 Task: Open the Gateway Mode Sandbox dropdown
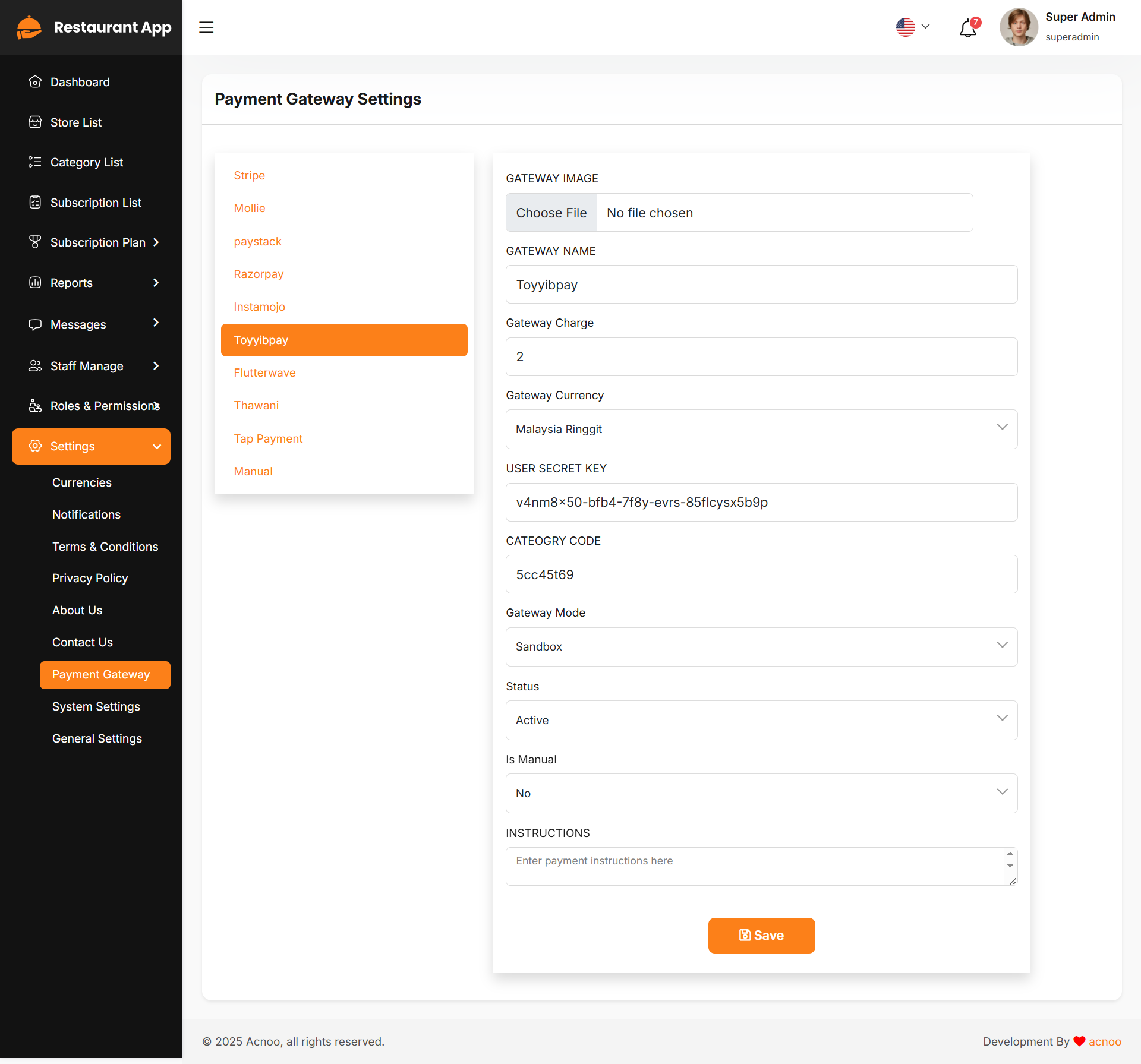[x=761, y=646]
